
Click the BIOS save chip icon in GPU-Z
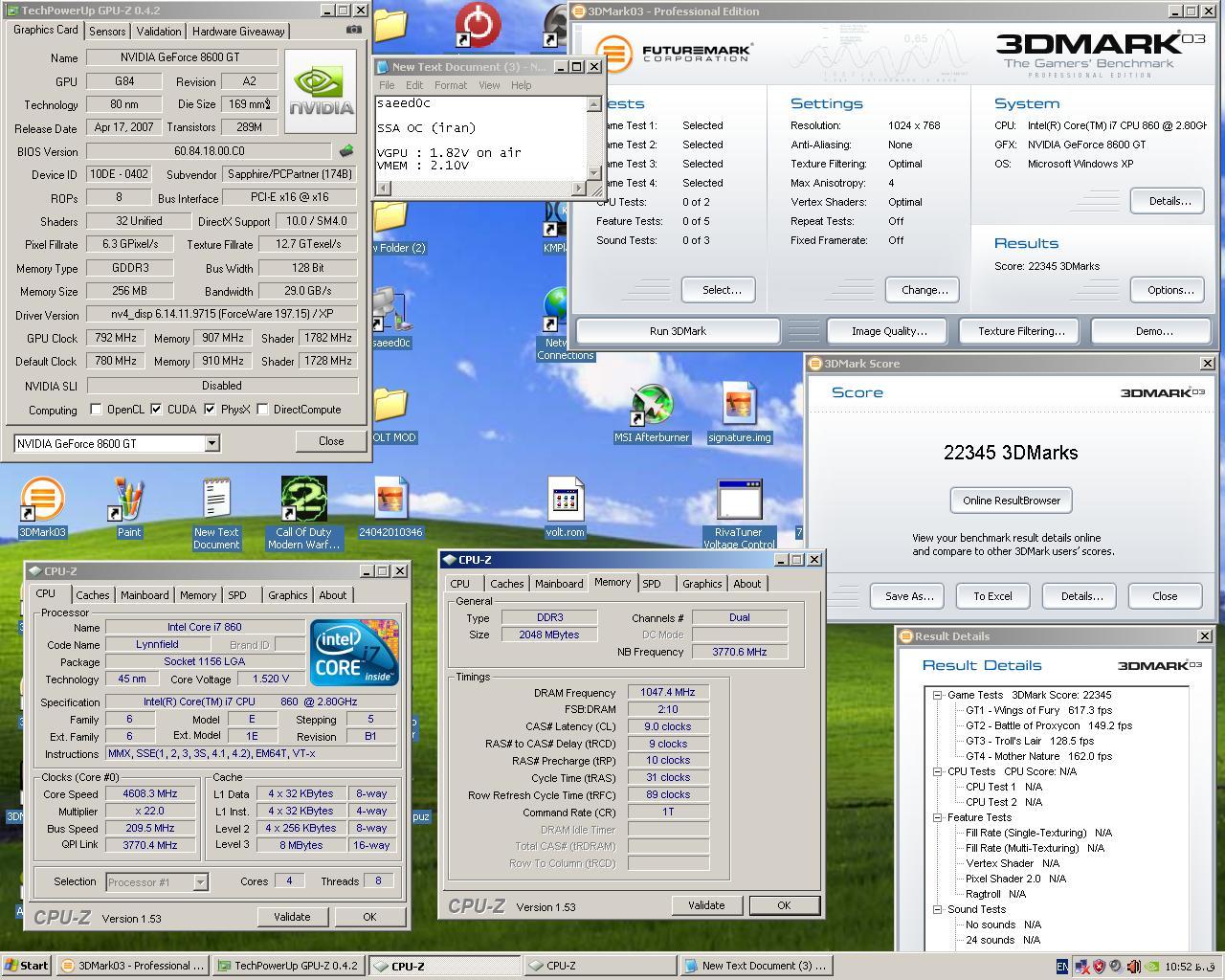click(346, 150)
